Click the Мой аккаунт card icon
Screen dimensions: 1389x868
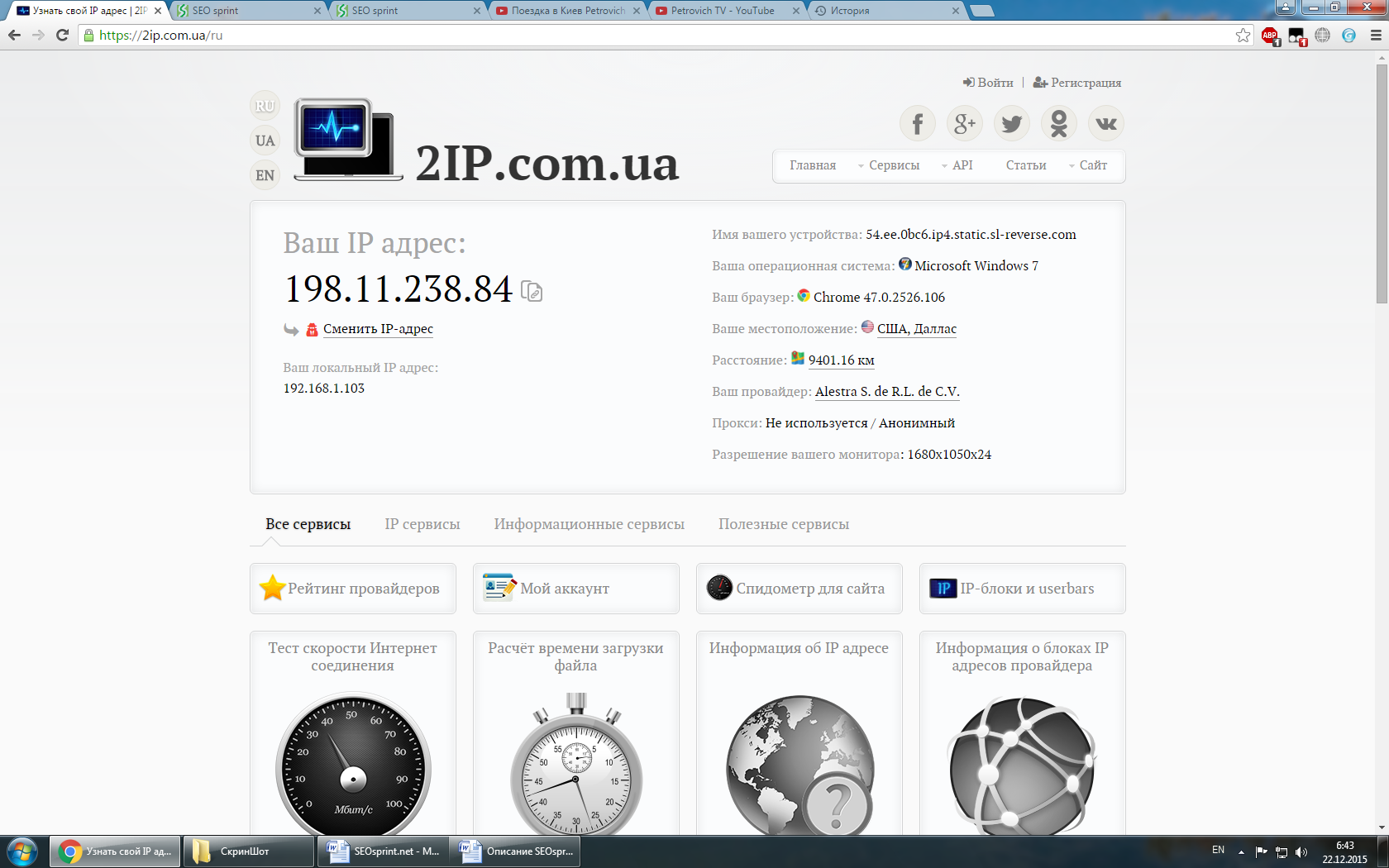499,587
